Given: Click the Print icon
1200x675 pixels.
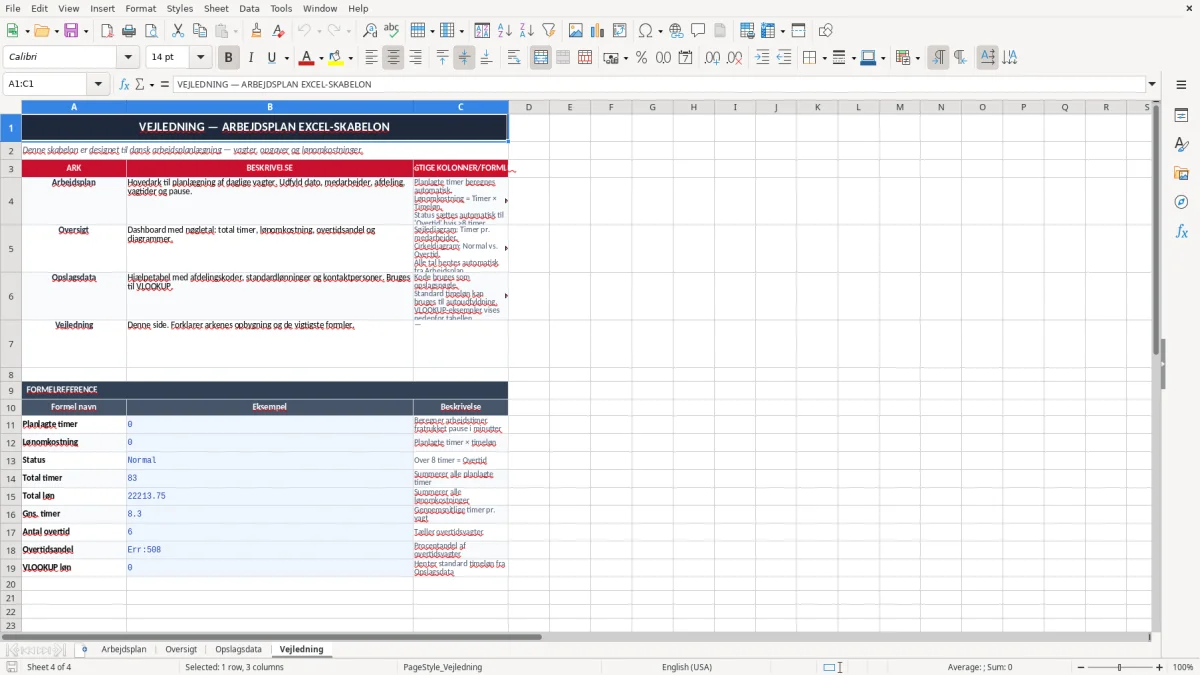Looking at the screenshot, I should (127, 31).
